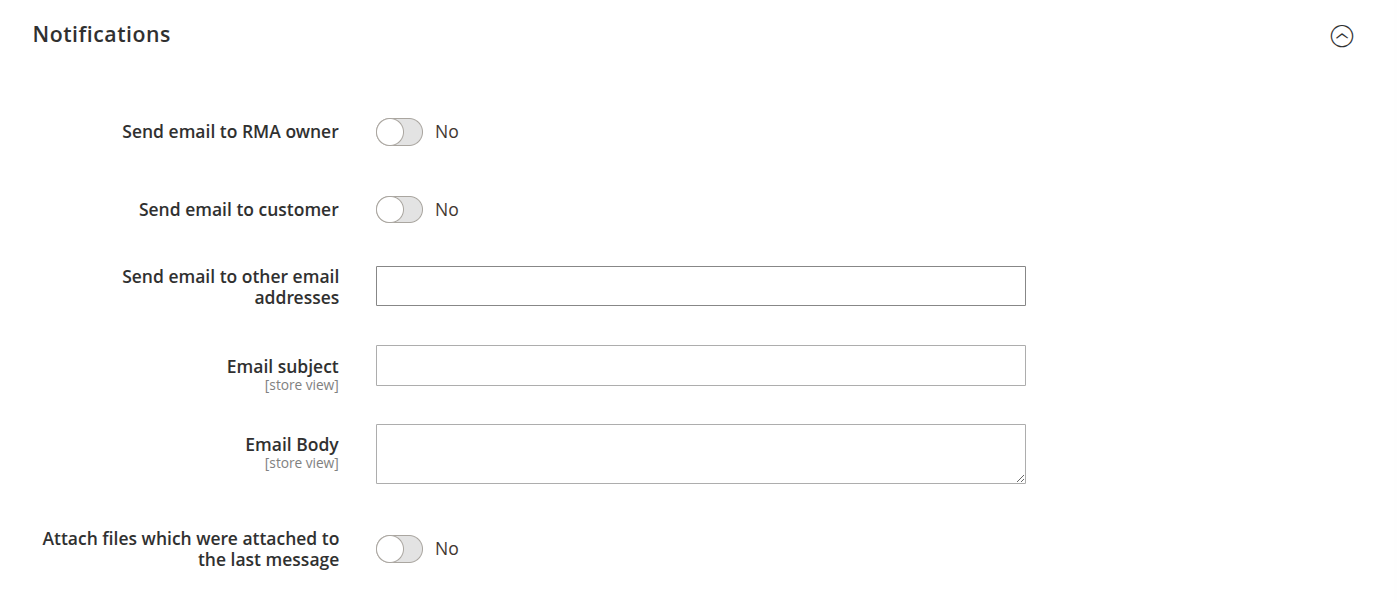Collapse the Notifications section chevron icon
This screenshot has height=602, width=1397.
coord(1341,36)
